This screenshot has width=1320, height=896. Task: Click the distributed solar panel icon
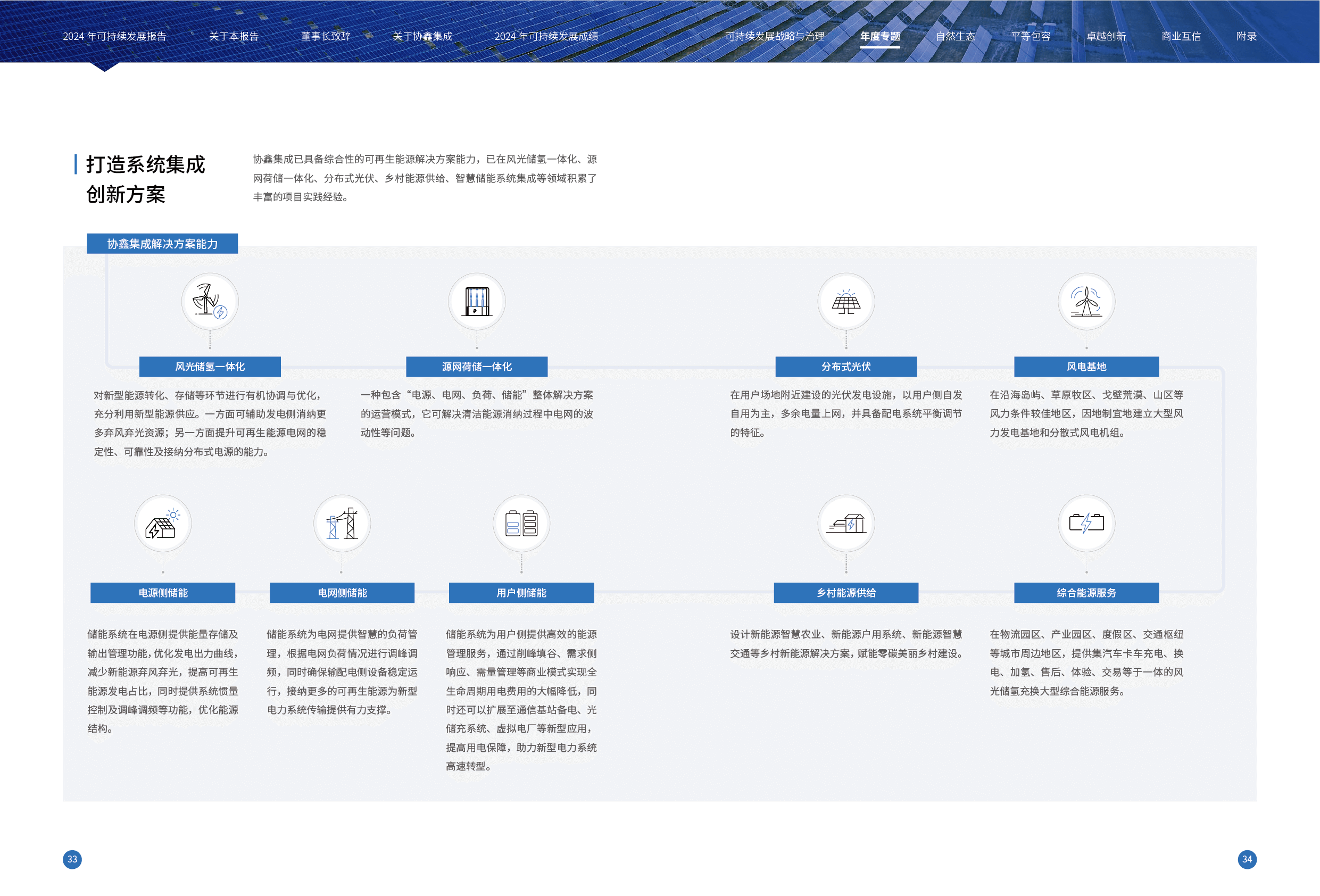846,302
